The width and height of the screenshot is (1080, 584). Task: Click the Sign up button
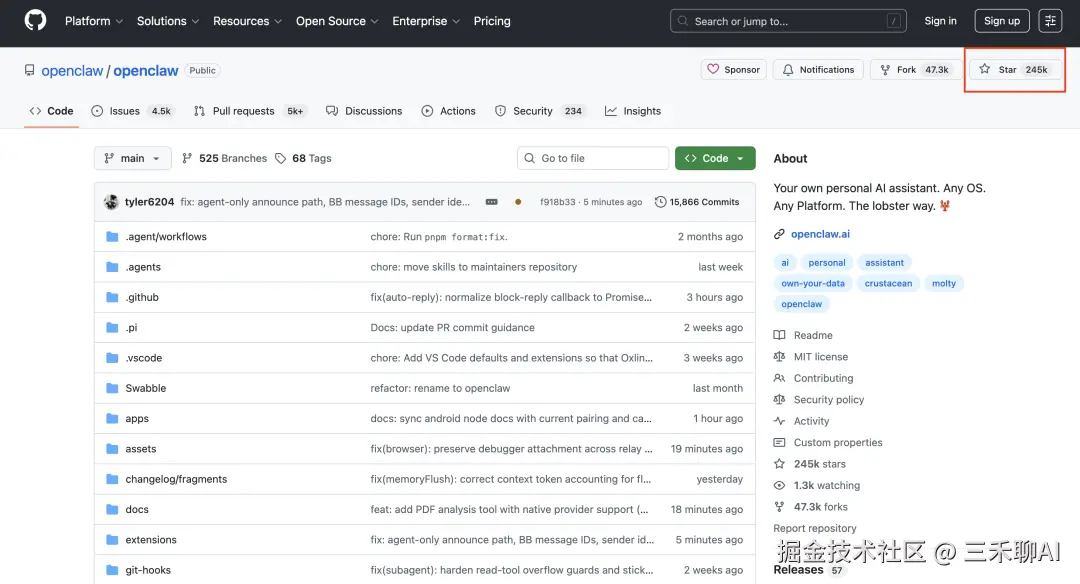point(1001,21)
